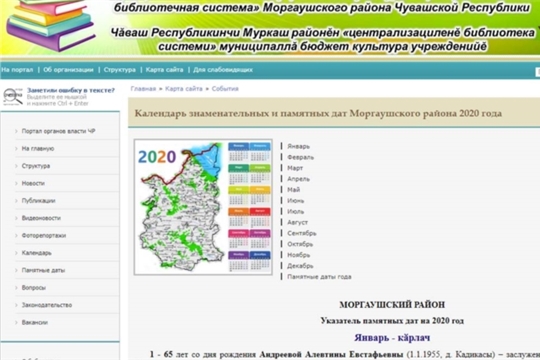Jump to the 'Сентябрь' month link

tap(302, 233)
